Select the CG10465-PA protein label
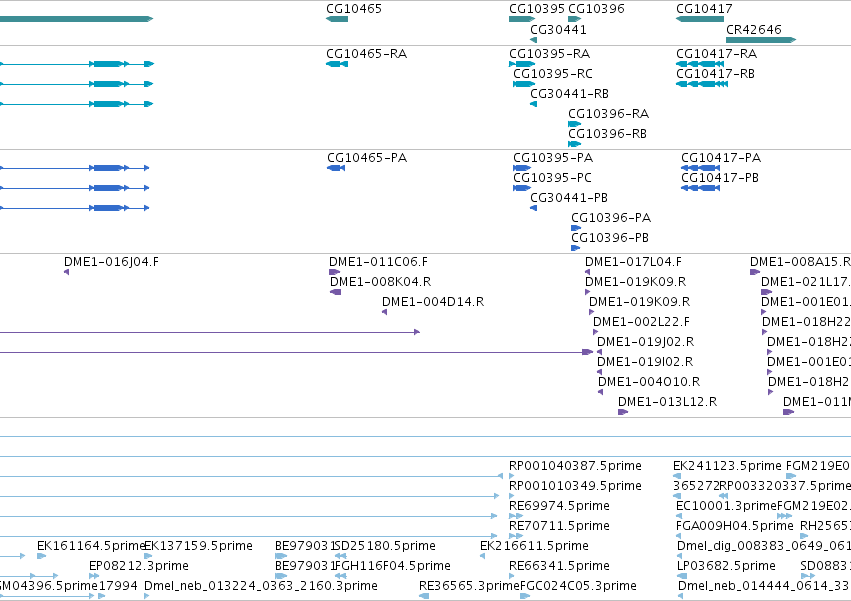Viewport: 851px width, 601px height. (x=367, y=157)
